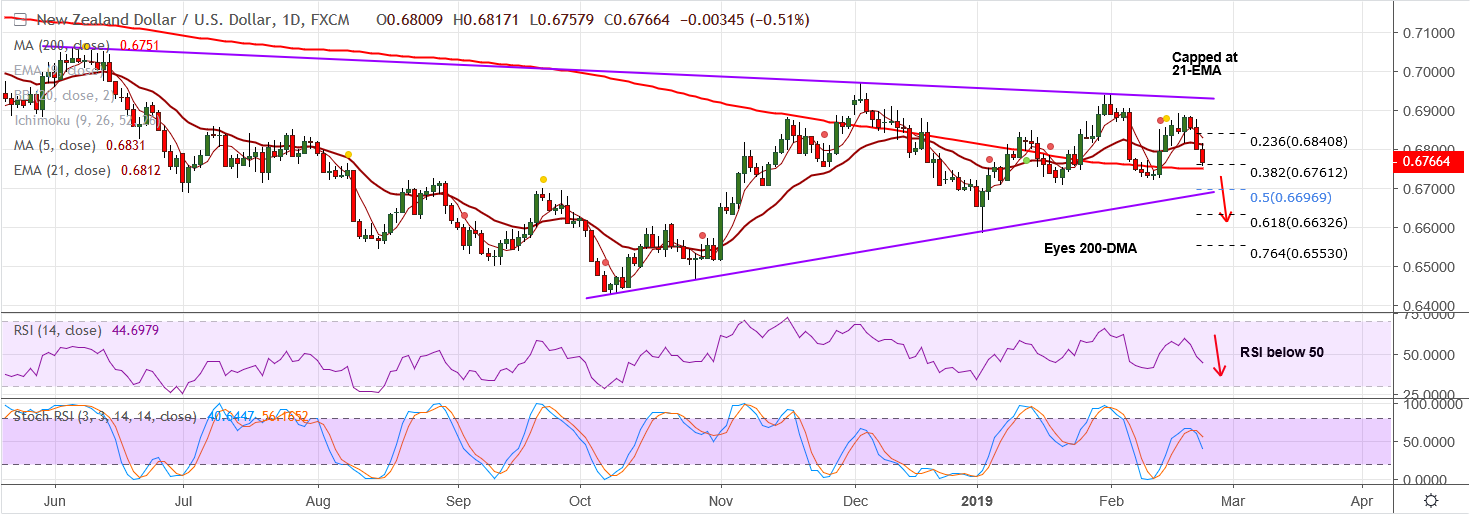Click the Dec label on time axis
This screenshot has height=514, width=1470.
tap(856, 499)
